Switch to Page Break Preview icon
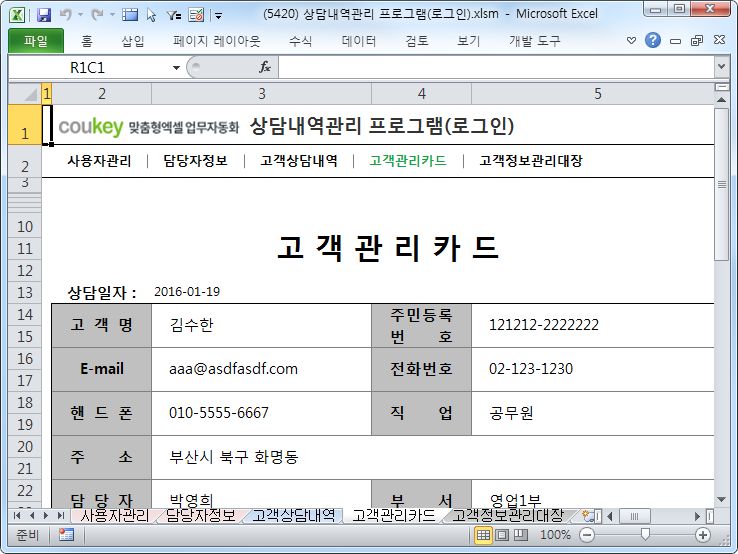 (x=521, y=535)
